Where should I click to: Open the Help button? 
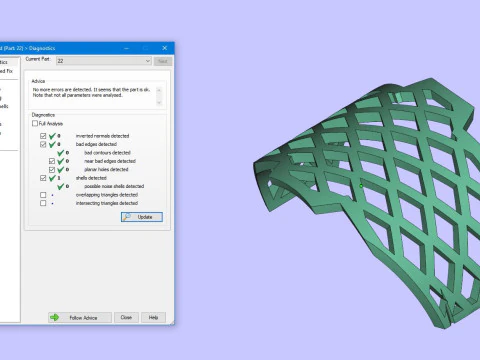tap(153, 317)
